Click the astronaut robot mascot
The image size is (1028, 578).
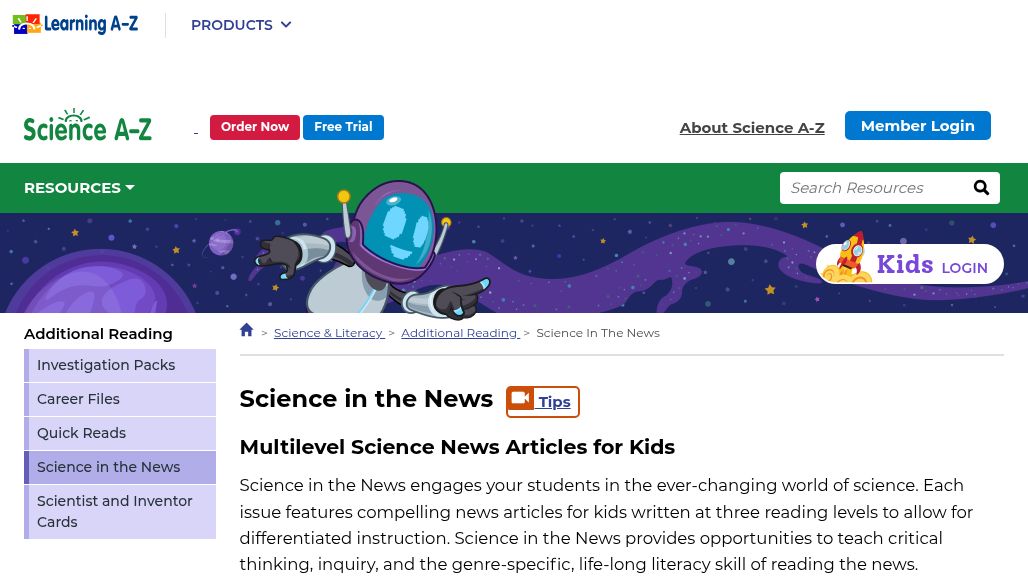pyautogui.click(x=374, y=250)
